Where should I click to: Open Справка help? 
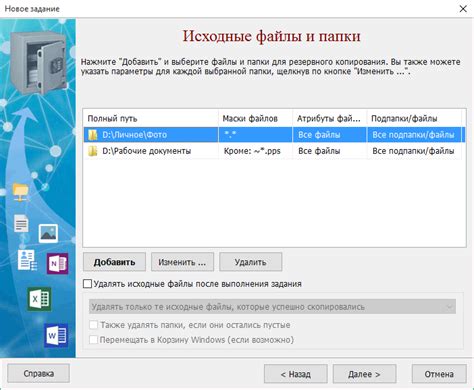(x=39, y=373)
